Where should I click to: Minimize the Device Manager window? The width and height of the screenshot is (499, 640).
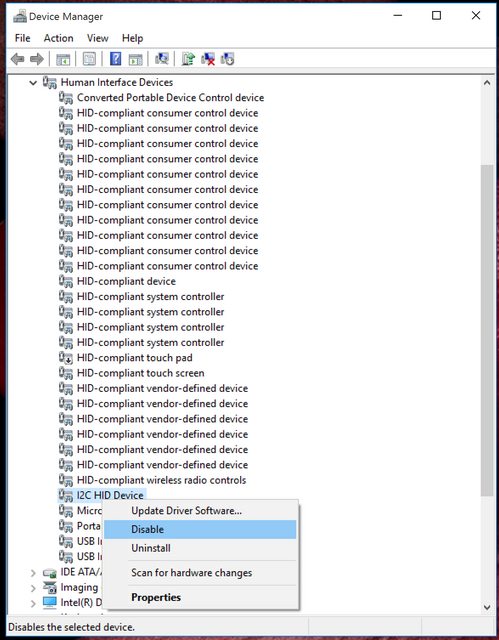tap(398, 16)
